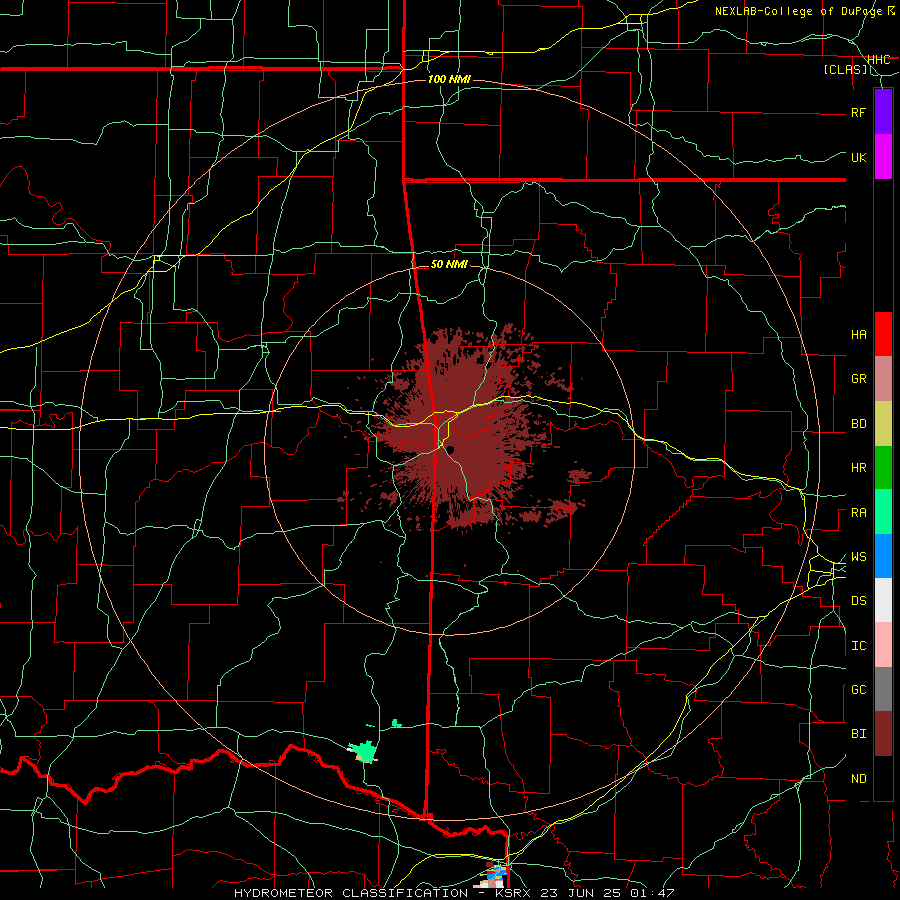This screenshot has width=900, height=900.
Task: Click the GR legend label
Action: coord(858,379)
